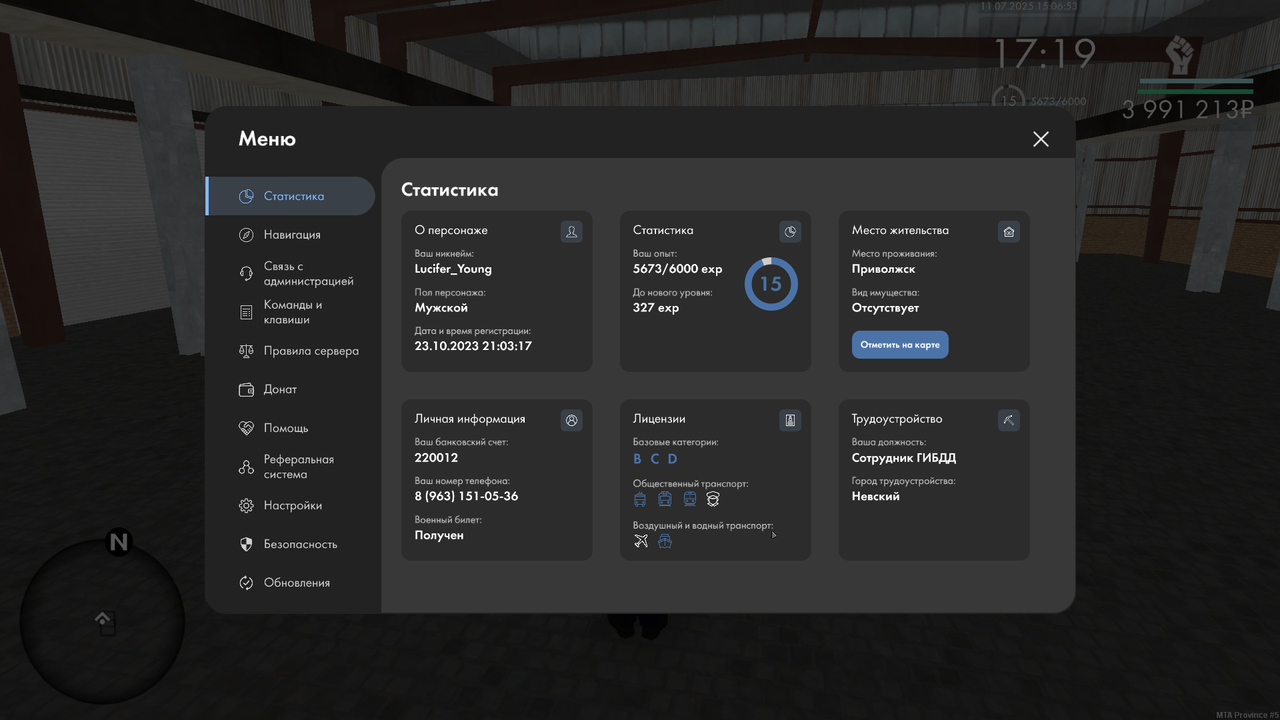The image size is (1280, 720).
Task: Click the license document icon on Лицензии card
Action: coord(790,420)
